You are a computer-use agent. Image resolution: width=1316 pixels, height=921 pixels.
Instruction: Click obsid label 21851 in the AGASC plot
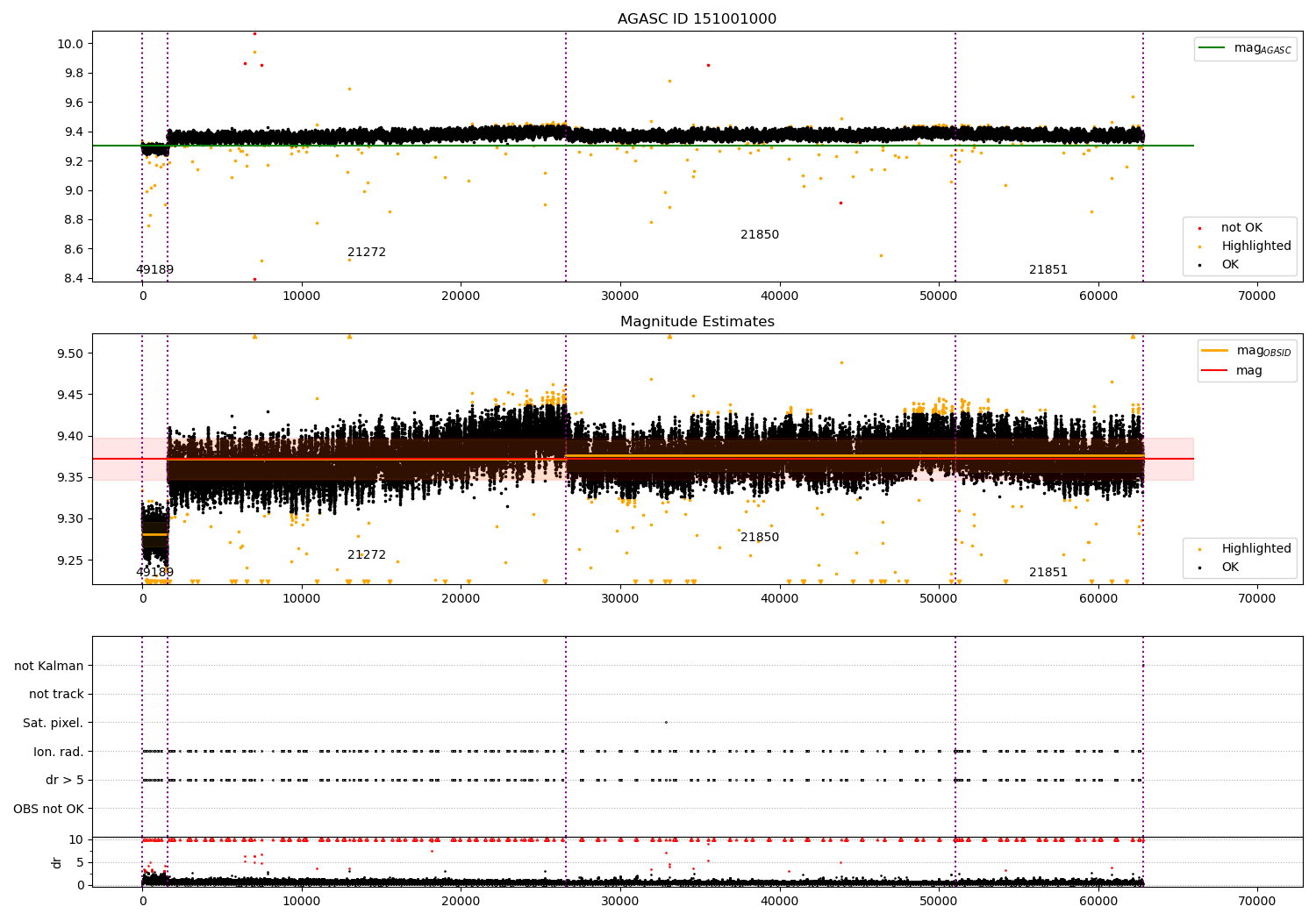coord(1048,270)
